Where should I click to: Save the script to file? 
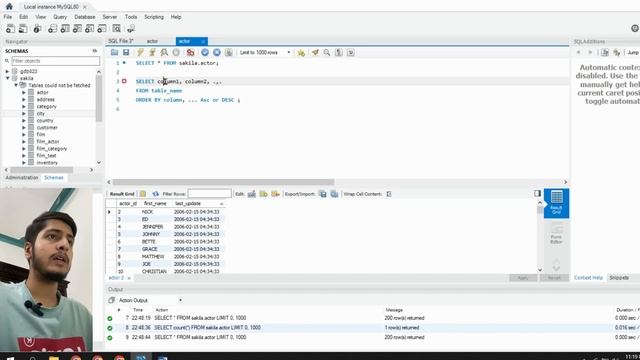coord(126,52)
